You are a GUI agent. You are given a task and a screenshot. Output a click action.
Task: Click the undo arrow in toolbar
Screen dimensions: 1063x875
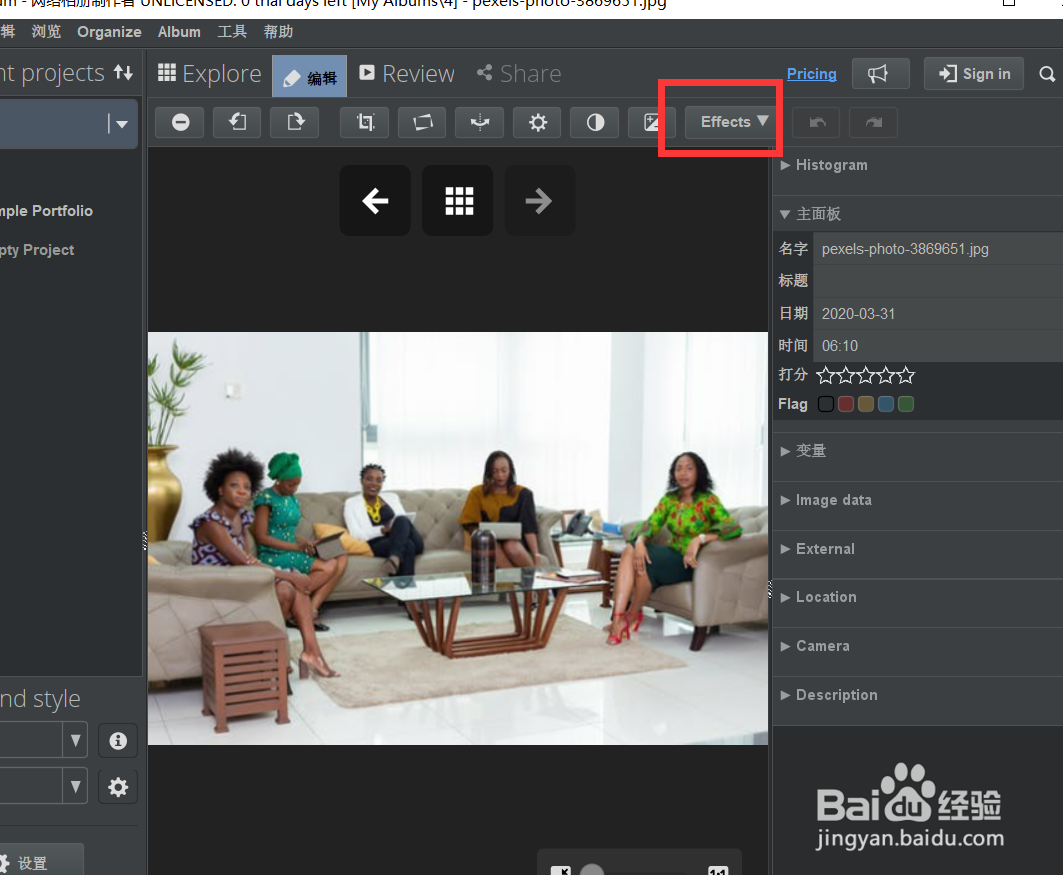point(816,123)
